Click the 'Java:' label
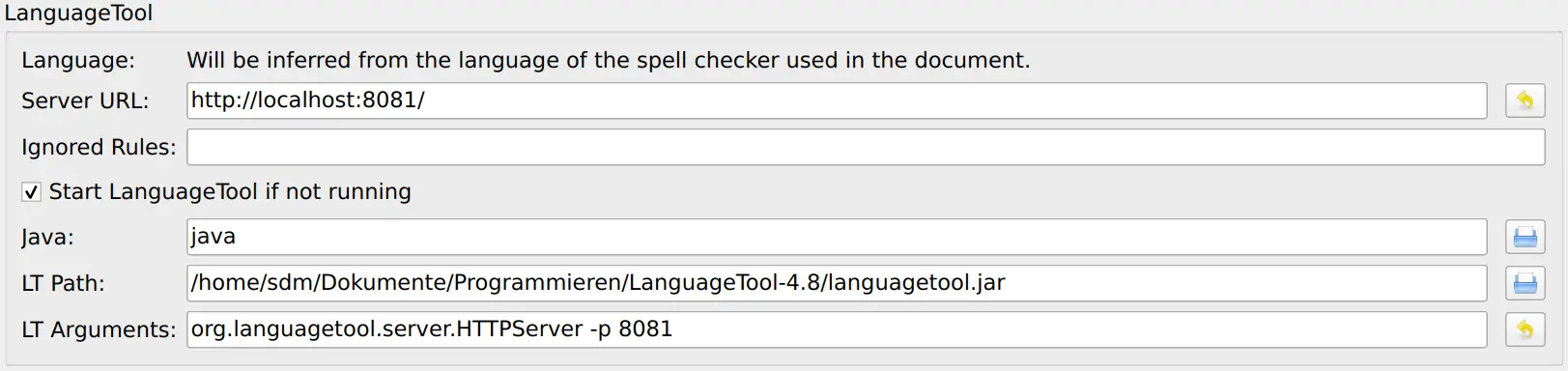1568x371 pixels. point(47,238)
